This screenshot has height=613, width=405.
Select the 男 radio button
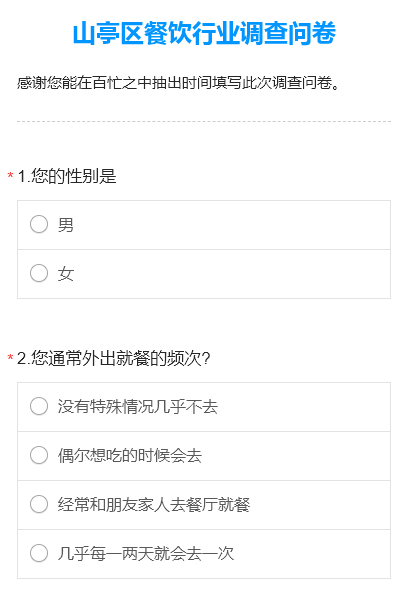click(39, 224)
